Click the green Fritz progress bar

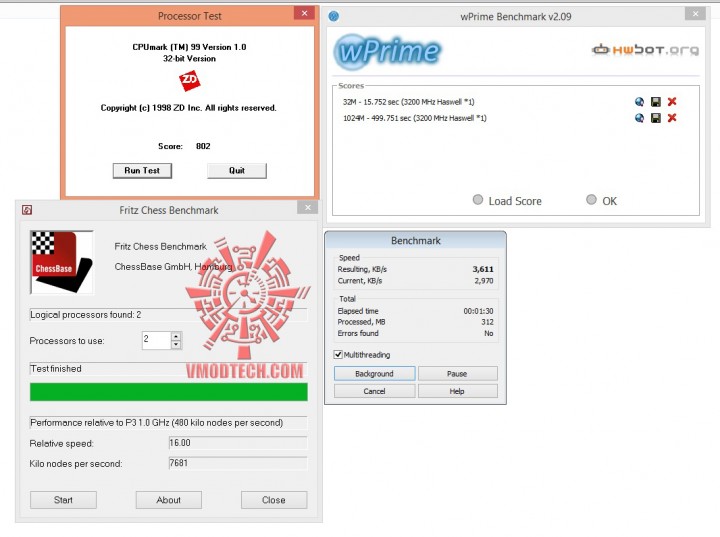pyautogui.click(x=169, y=392)
